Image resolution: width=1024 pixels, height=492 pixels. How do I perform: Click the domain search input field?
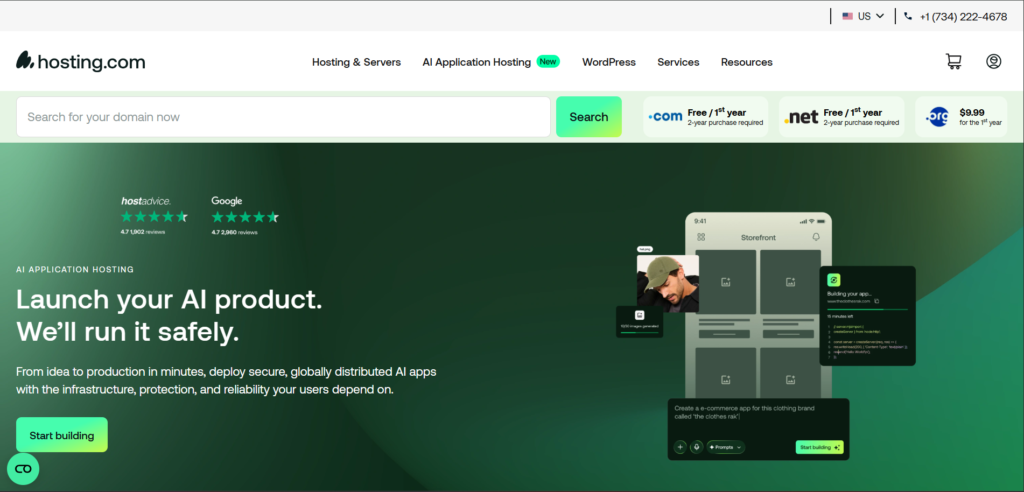tap(283, 117)
